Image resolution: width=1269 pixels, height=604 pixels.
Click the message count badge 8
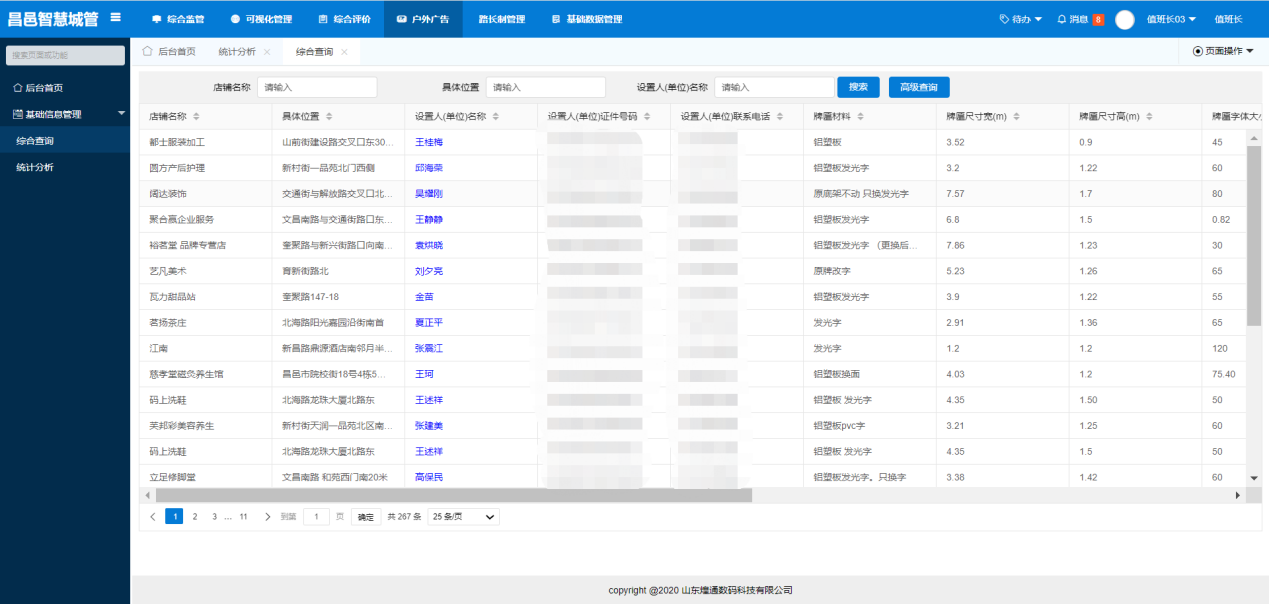(1098, 19)
